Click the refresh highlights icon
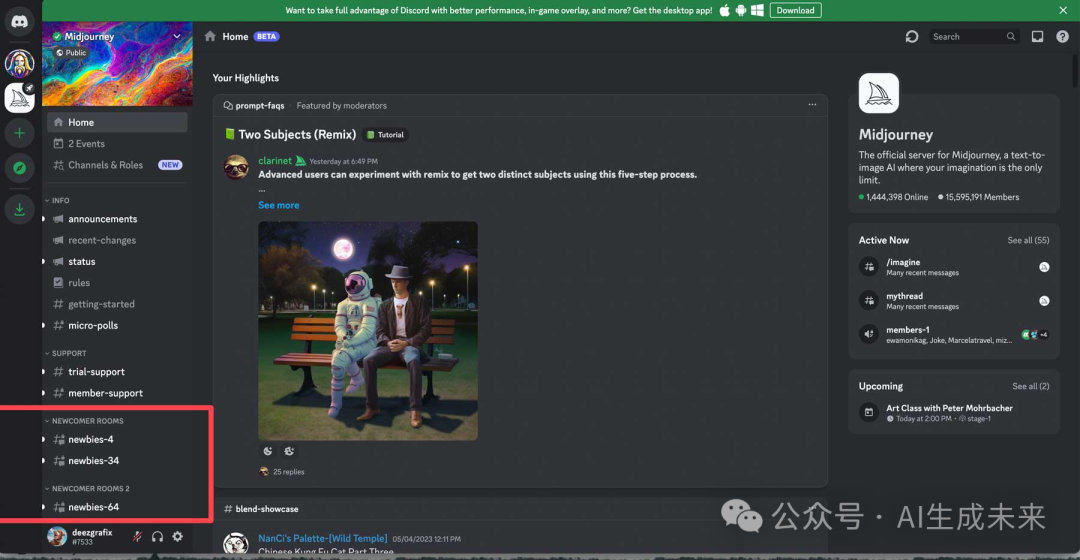The height and width of the screenshot is (560, 1080). point(912,37)
